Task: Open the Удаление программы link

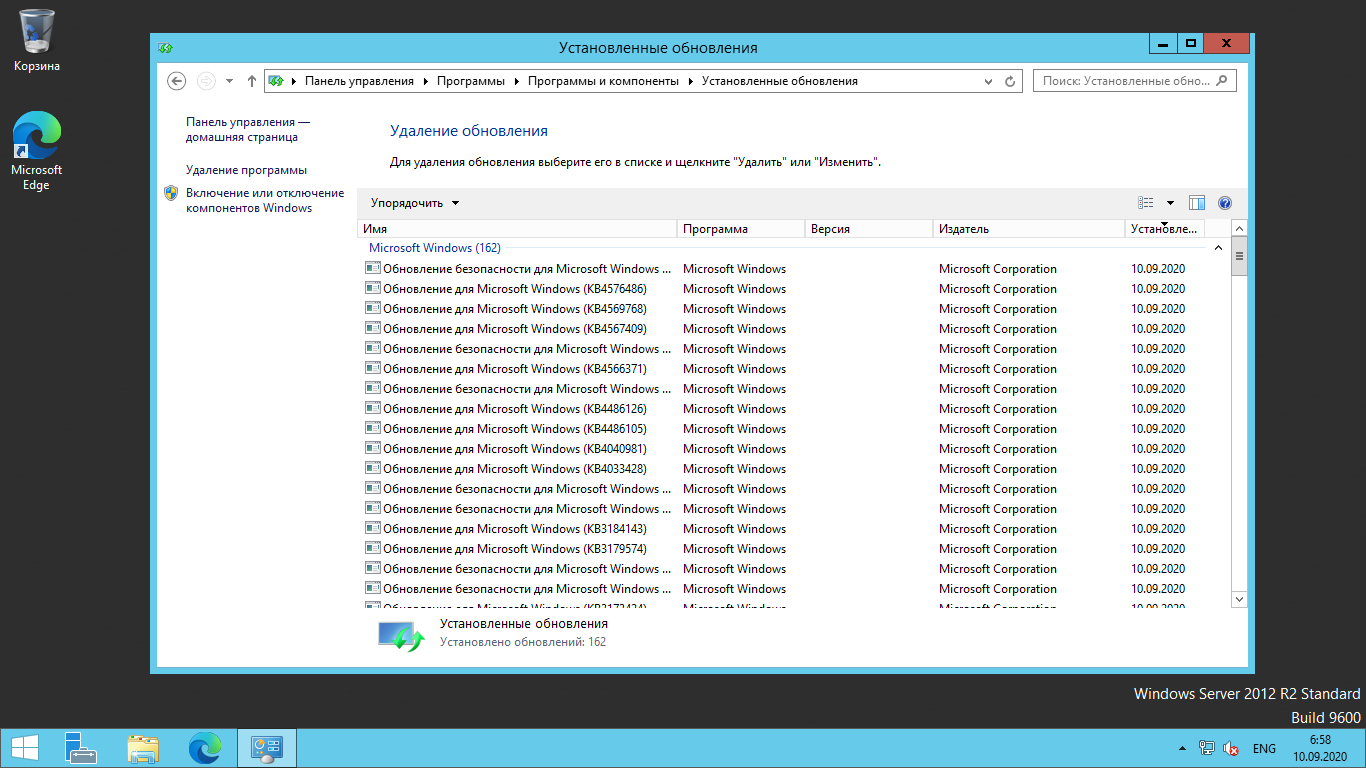Action: tap(246, 170)
